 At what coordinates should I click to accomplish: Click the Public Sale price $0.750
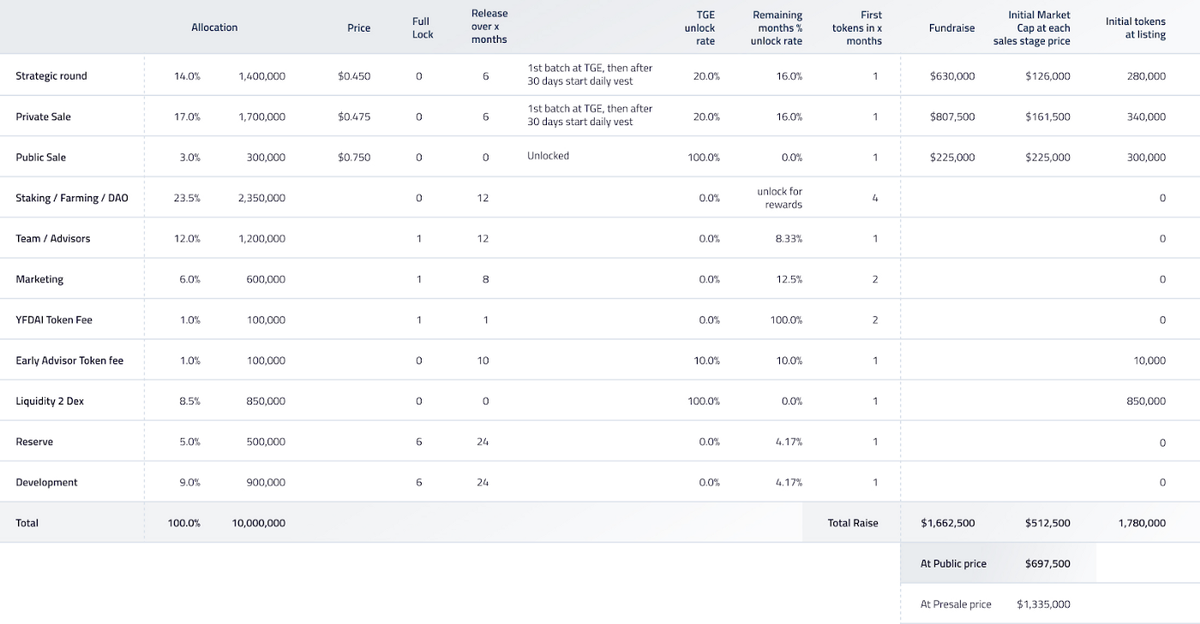tap(354, 157)
